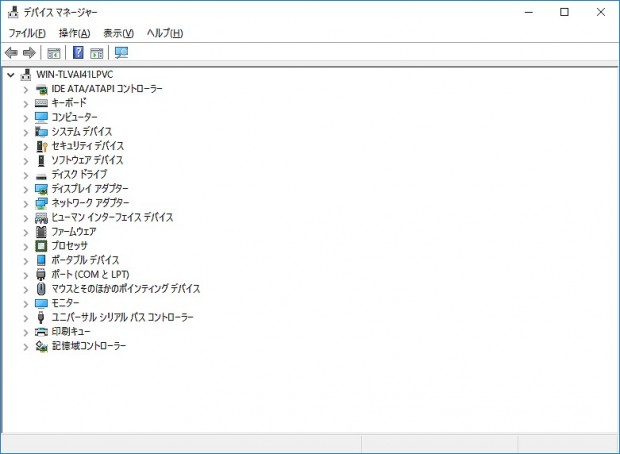The height and width of the screenshot is (454, 620).
Task: Select マウスとそのほかのポインティング デバイス label
Action: [126, 288]
